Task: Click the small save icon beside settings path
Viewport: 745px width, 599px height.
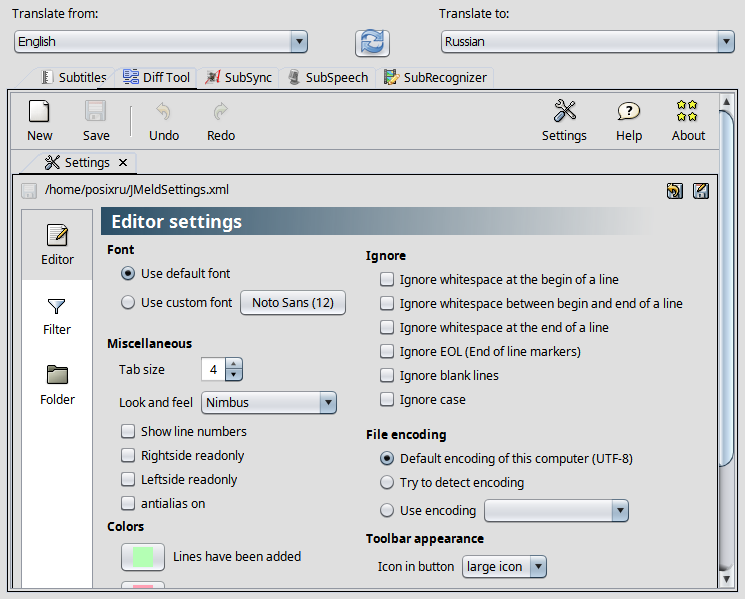Action: click(x=29, y=191)
